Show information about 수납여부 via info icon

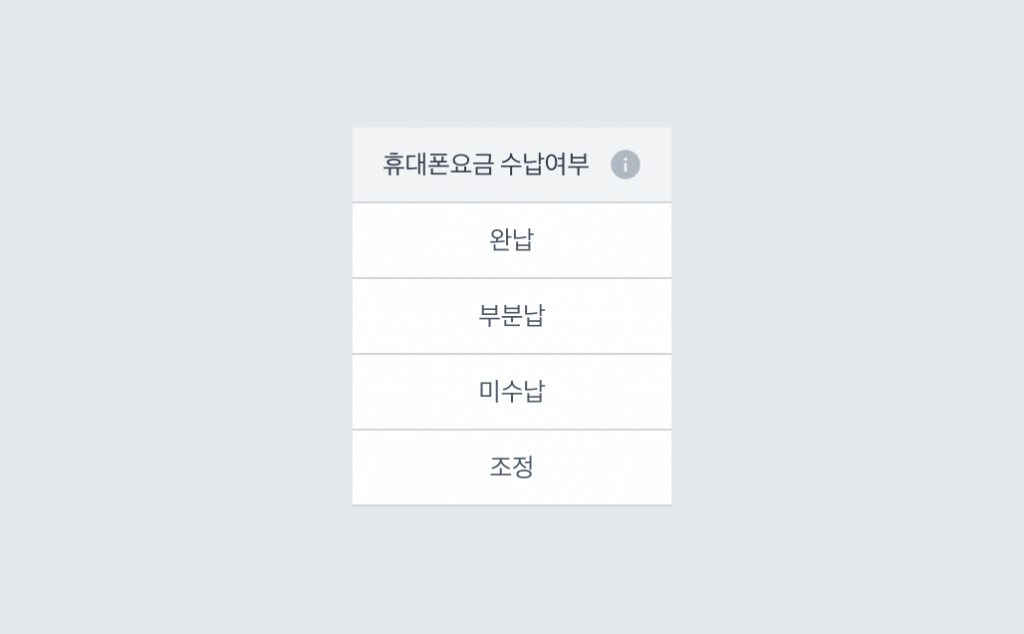click(x=625, y=165)
